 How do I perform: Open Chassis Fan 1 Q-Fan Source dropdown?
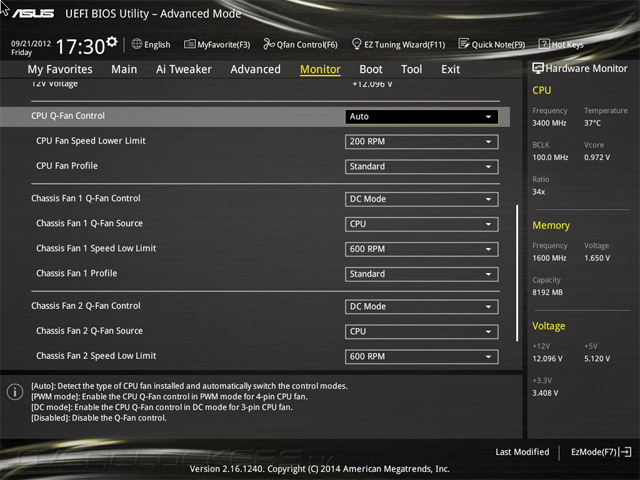coord(421,224)
